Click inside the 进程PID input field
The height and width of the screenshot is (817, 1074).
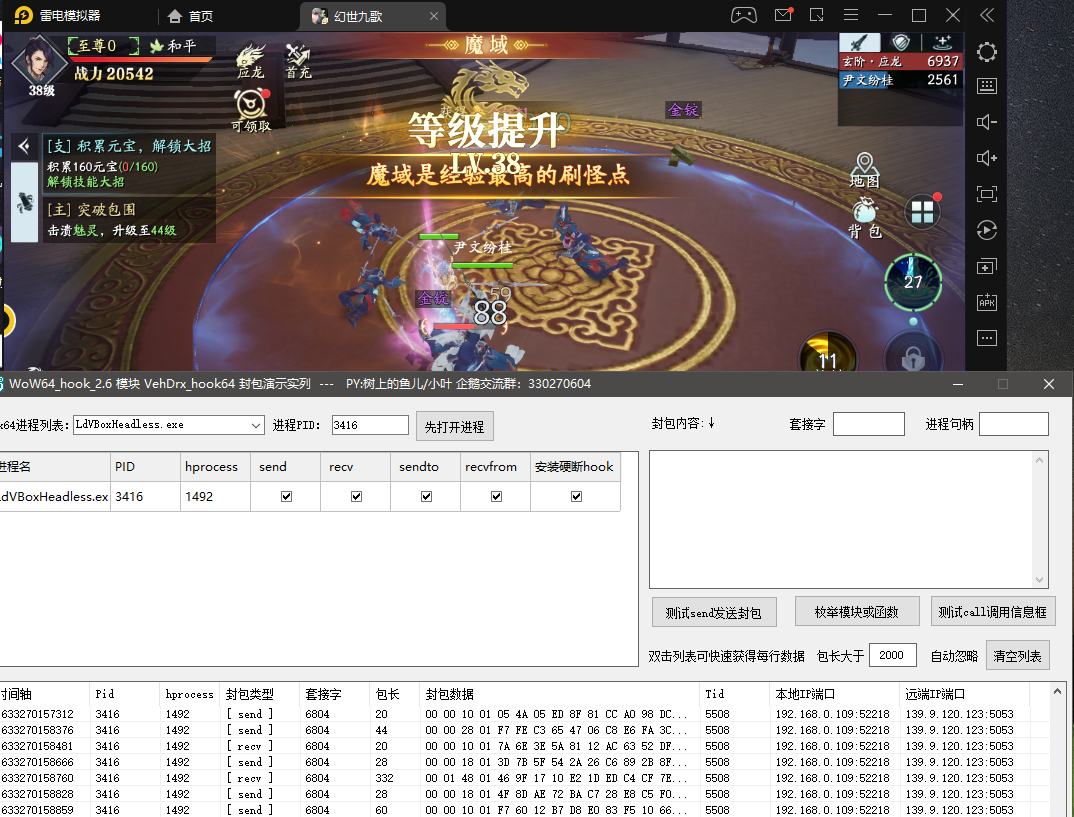tap(370, 424)
